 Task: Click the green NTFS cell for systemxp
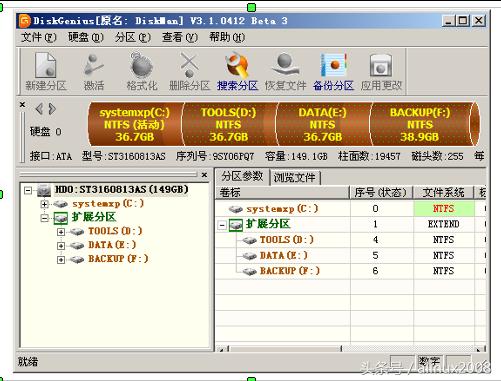(444, 209)
